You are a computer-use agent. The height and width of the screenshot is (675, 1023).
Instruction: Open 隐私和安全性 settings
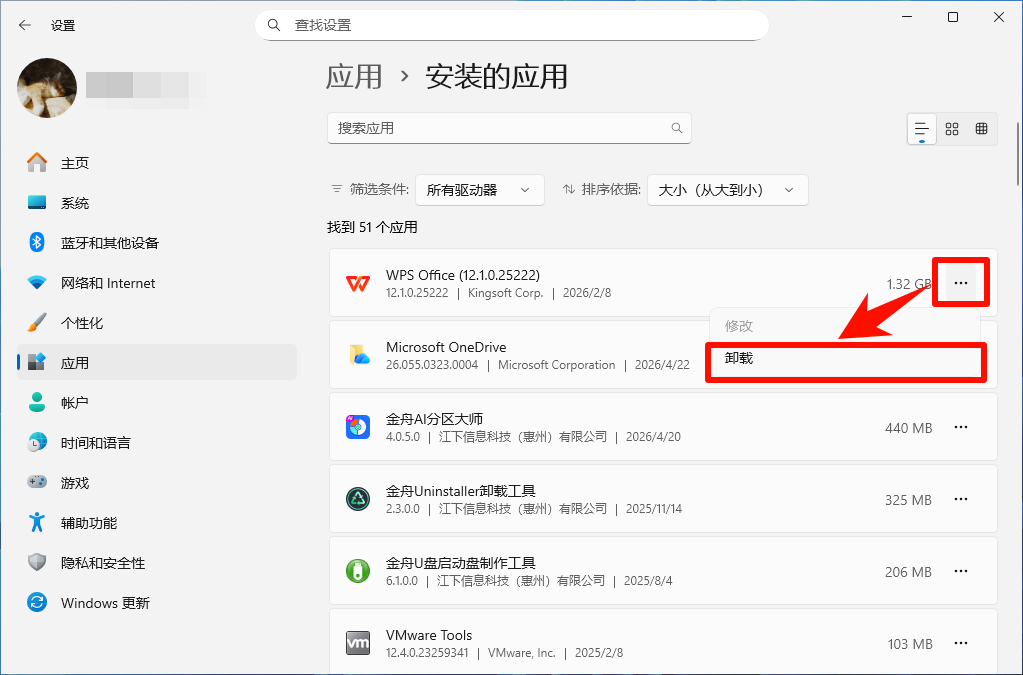coord(157,563)
